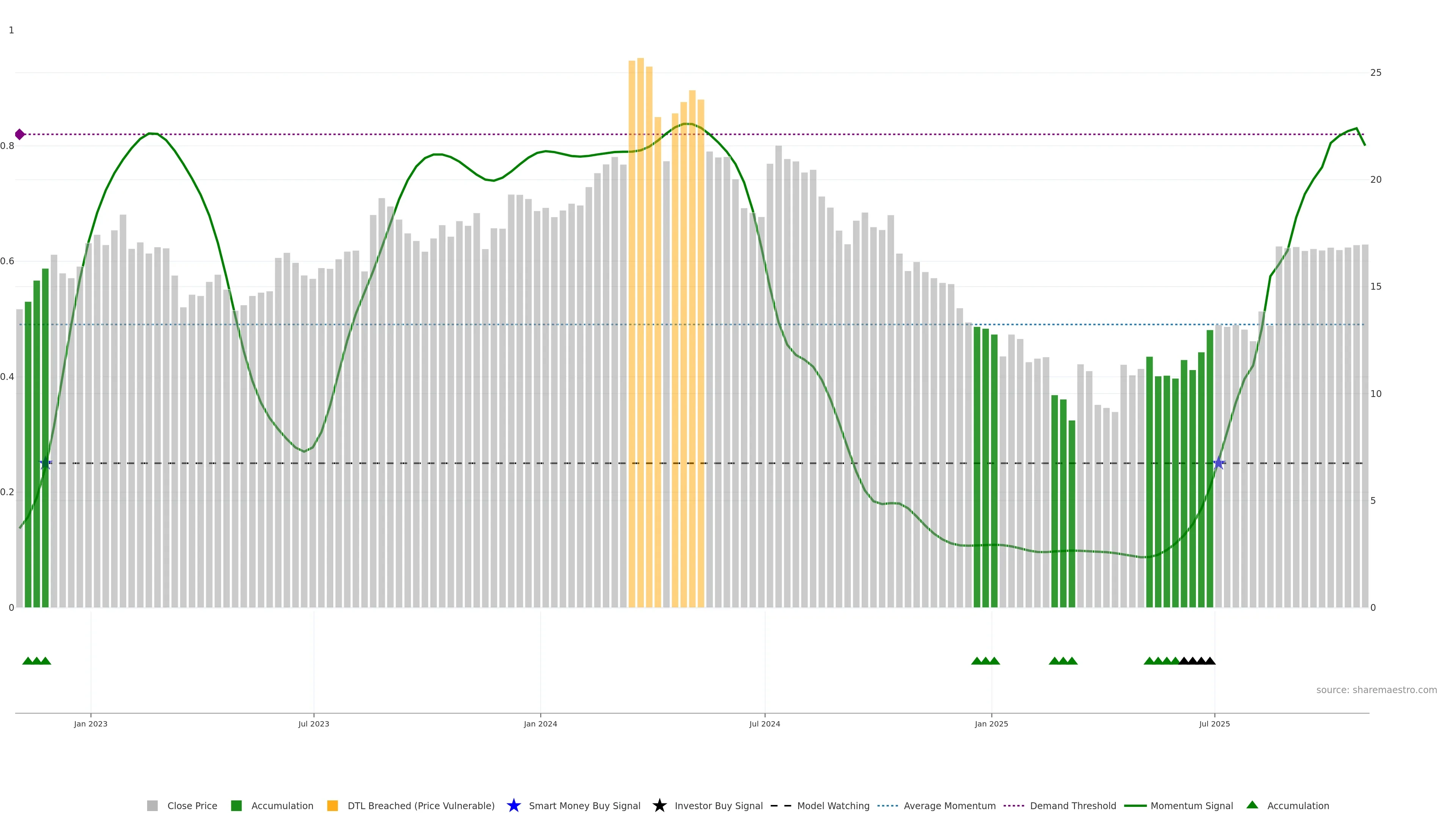Screen dimensions: 1456x819
Task: Toggle the Momentum Signal legend entry
Action: [x=1191, y=806]
